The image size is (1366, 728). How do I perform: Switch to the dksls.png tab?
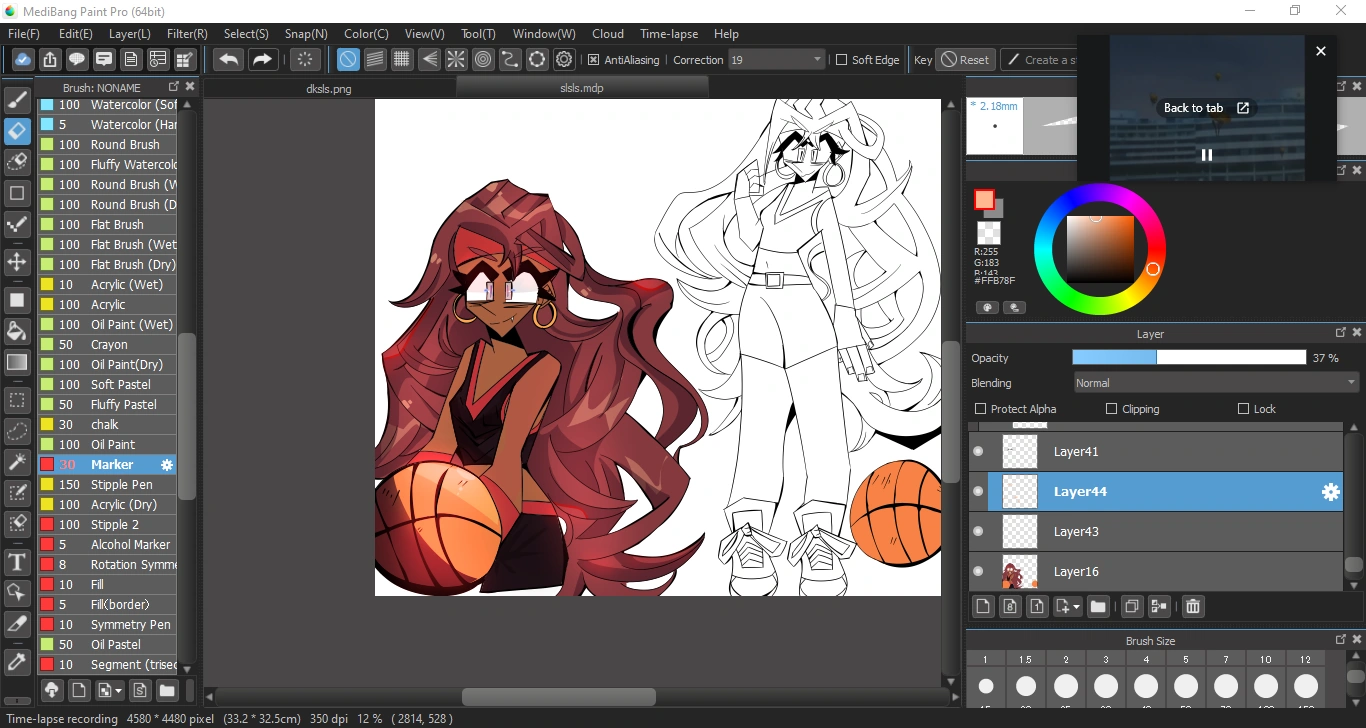(x=328, y=88)
